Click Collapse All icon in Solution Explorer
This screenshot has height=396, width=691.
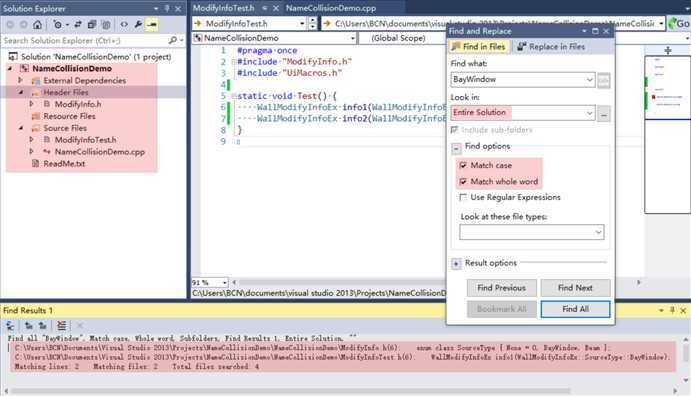[92, 25]
